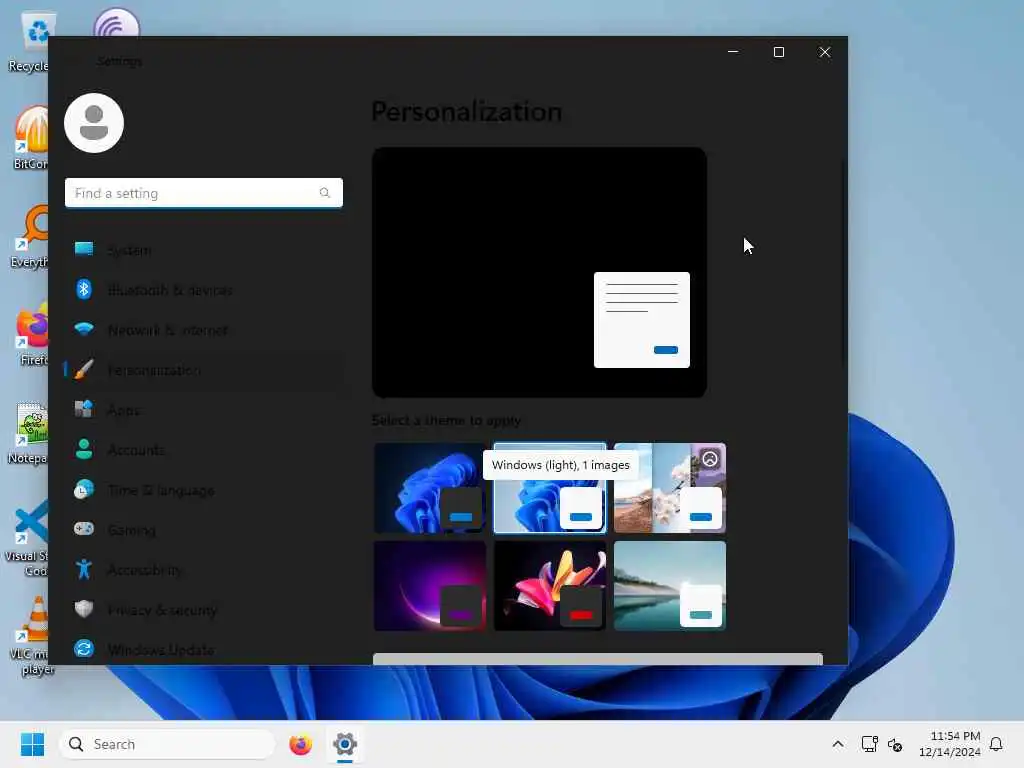
Task: Open the notifications bell
Action: point(996,744)
